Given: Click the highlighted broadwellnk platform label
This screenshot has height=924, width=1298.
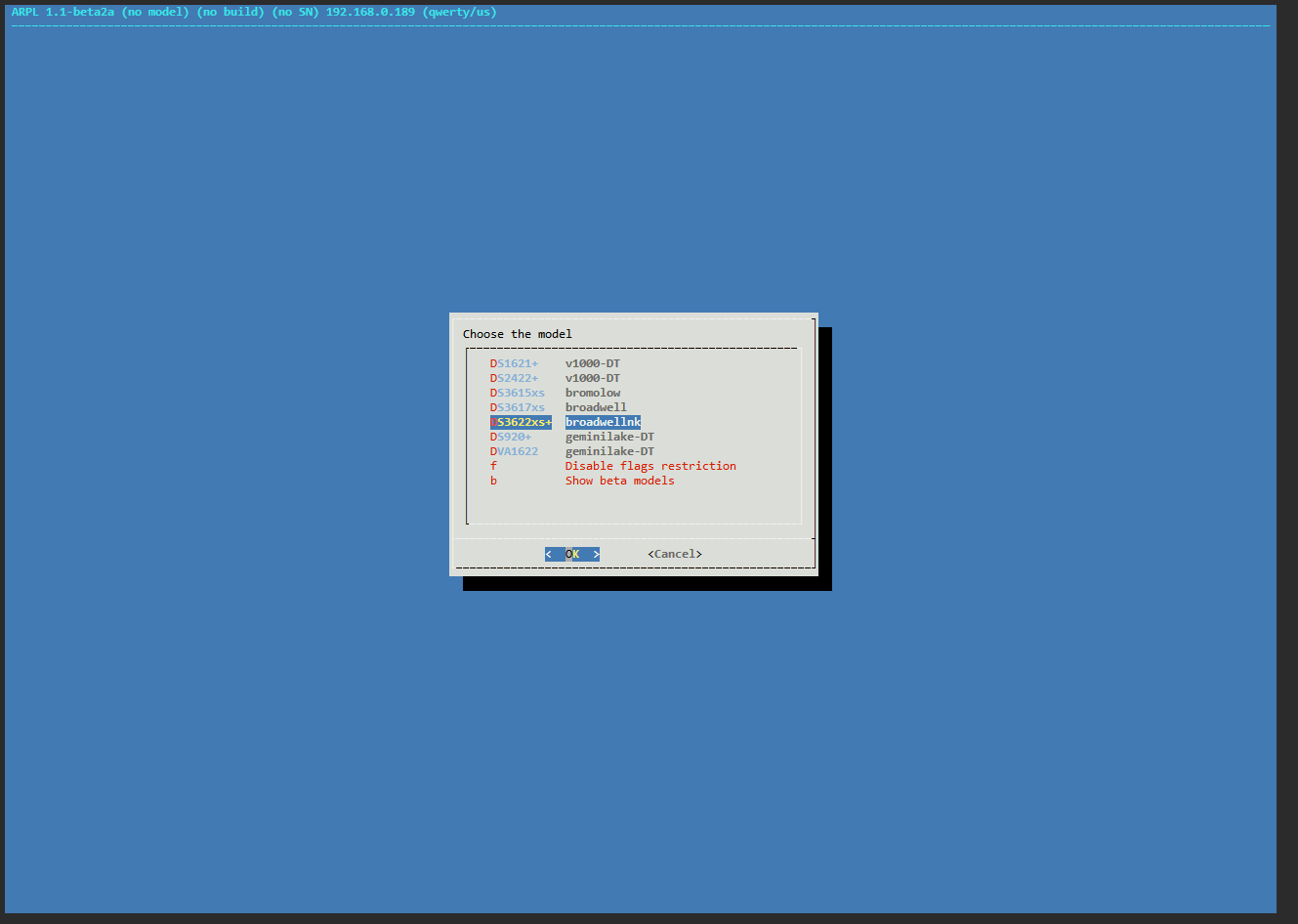Looking at the screenshot, I should pos(603,422).
